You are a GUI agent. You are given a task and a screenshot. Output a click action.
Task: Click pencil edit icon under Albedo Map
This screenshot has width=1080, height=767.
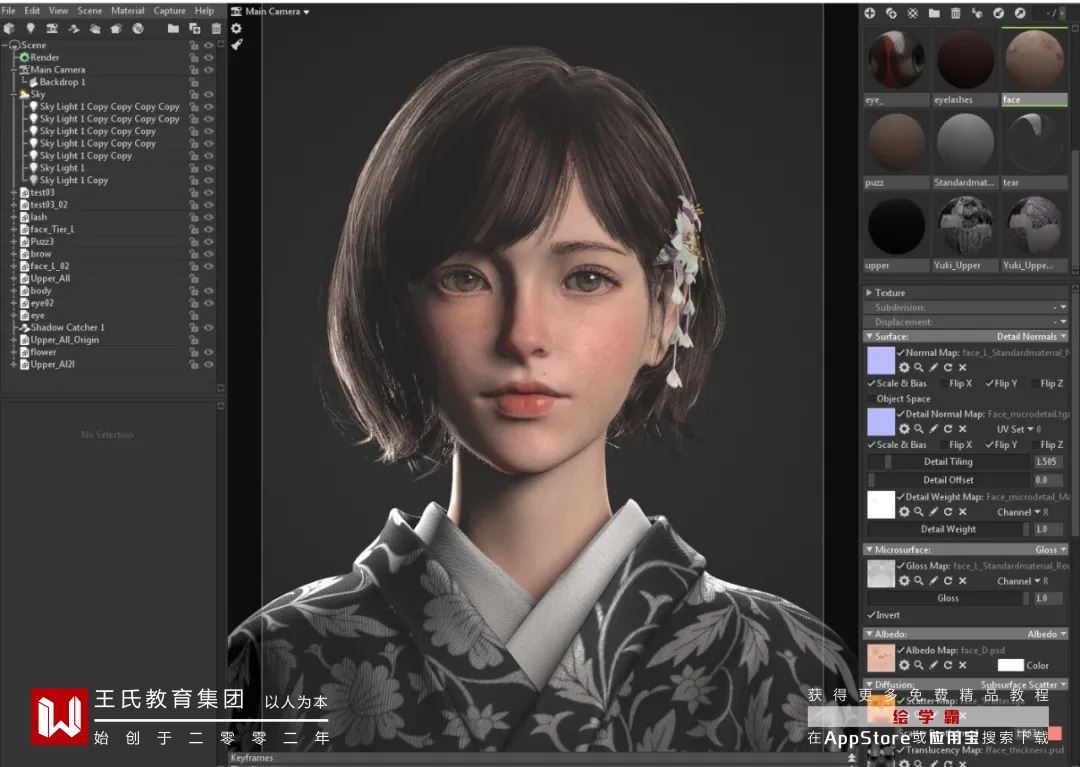tap(933, 665)
